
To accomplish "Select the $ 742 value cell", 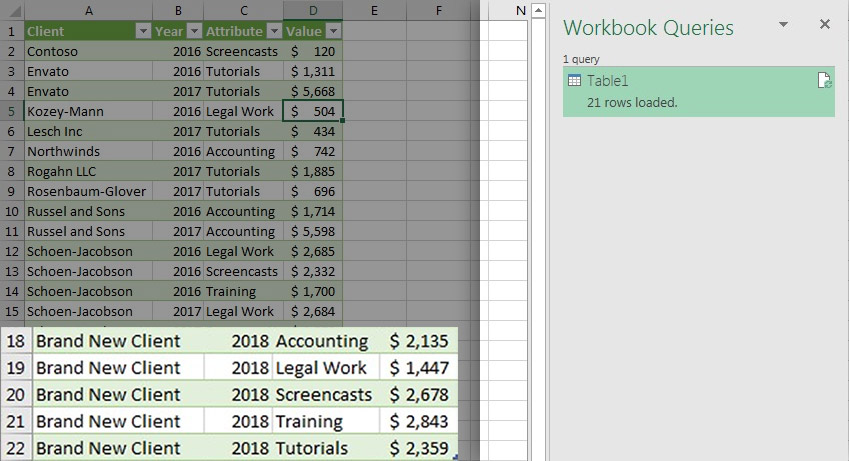I will tap(312, 152).
